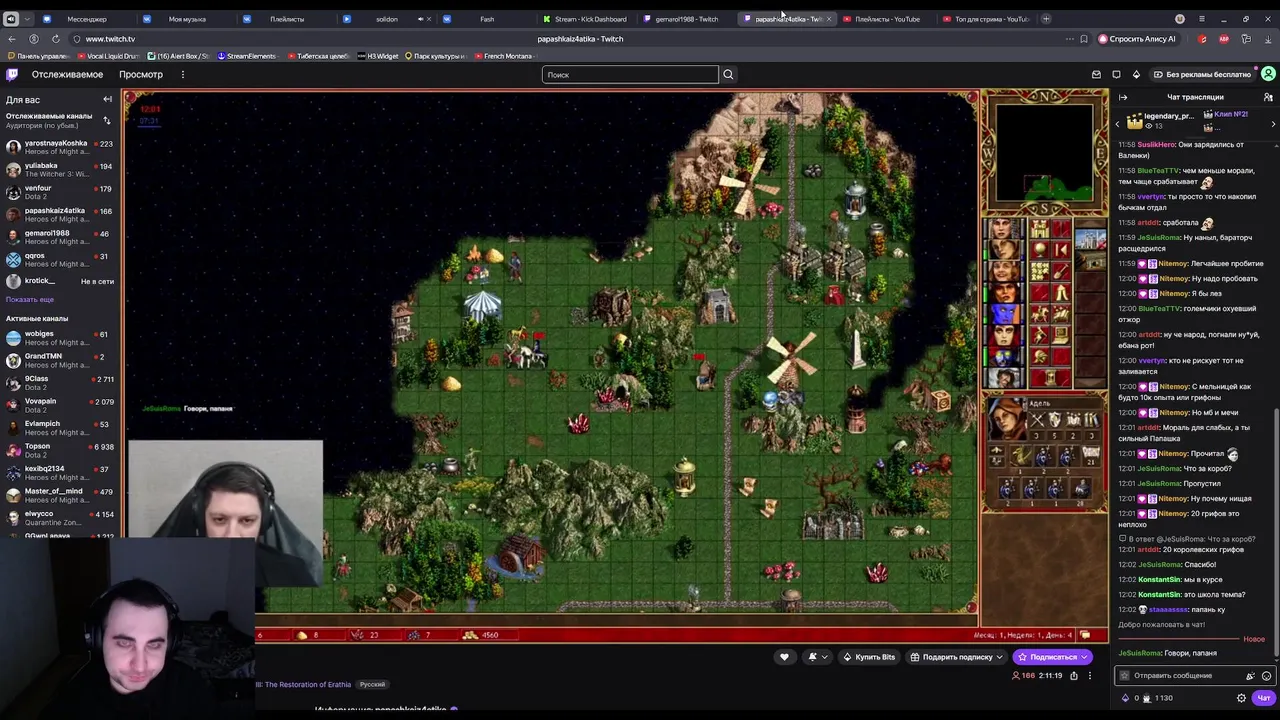Screen dimensions: 1280x720
Task: Open Topson channel in sidebar
Action: pos(58,450)
